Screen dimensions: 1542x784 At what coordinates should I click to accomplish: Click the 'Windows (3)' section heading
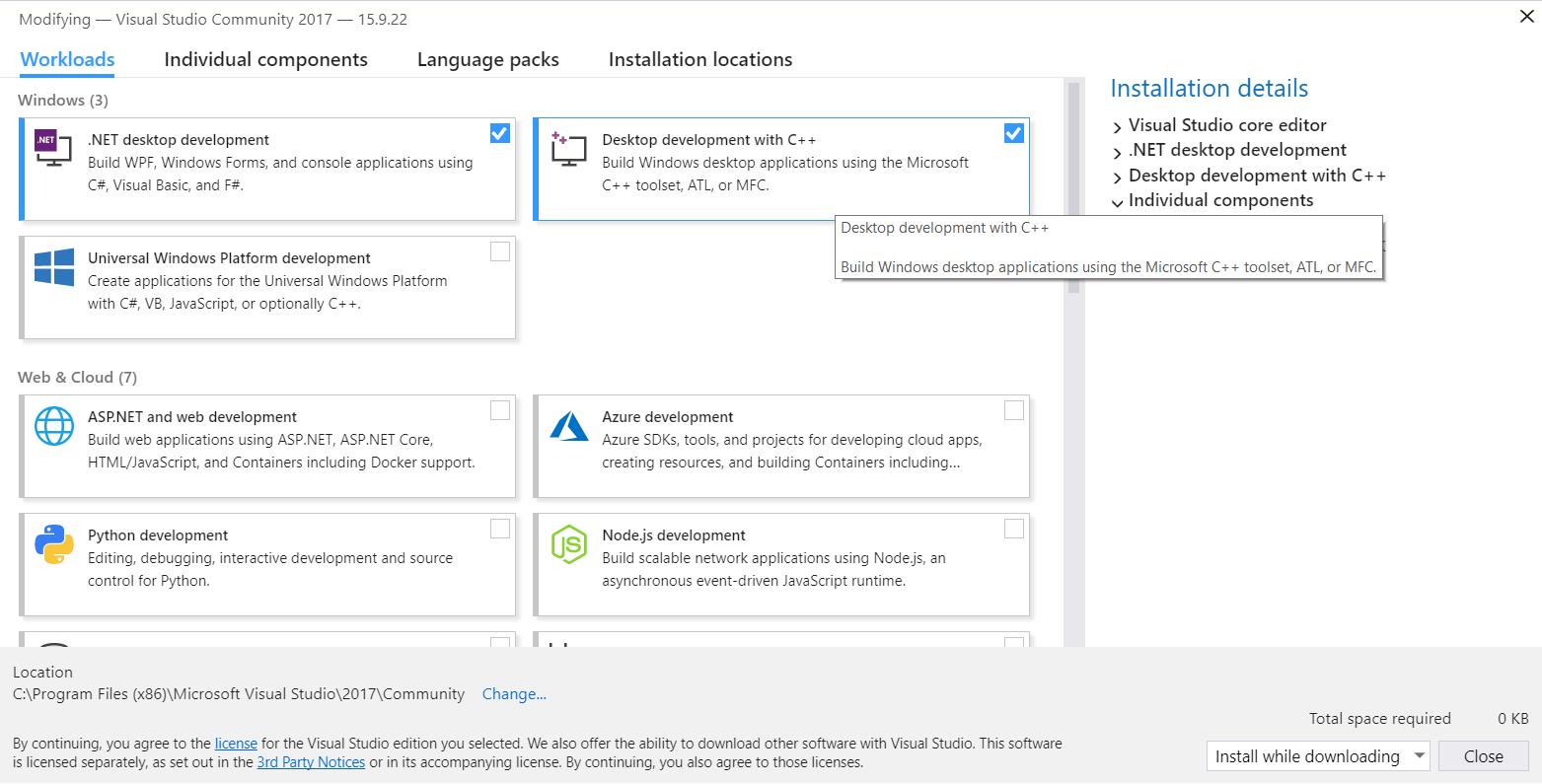[x=63, y=101]
